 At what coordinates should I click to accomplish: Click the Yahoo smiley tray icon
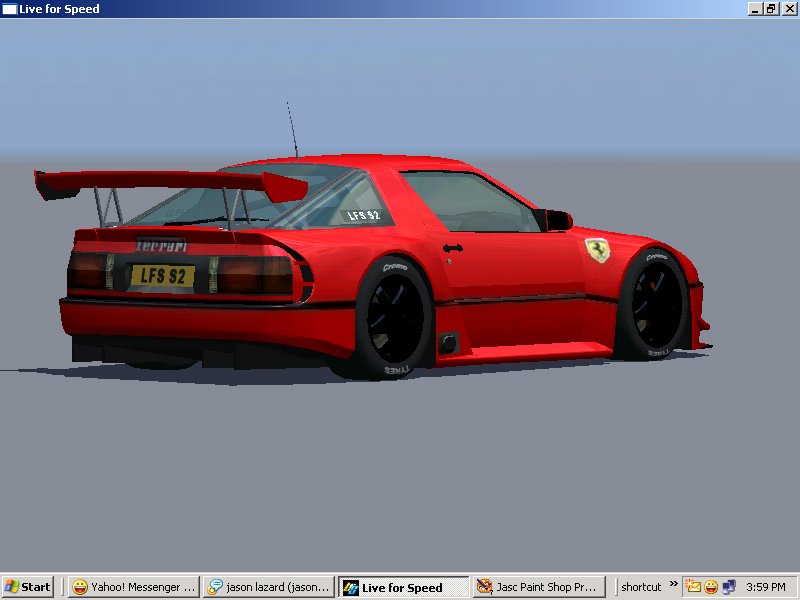(711, 587)
